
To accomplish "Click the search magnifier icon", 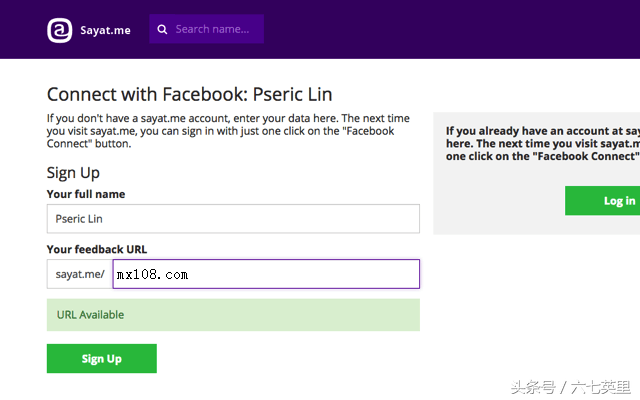I will 162,29.
